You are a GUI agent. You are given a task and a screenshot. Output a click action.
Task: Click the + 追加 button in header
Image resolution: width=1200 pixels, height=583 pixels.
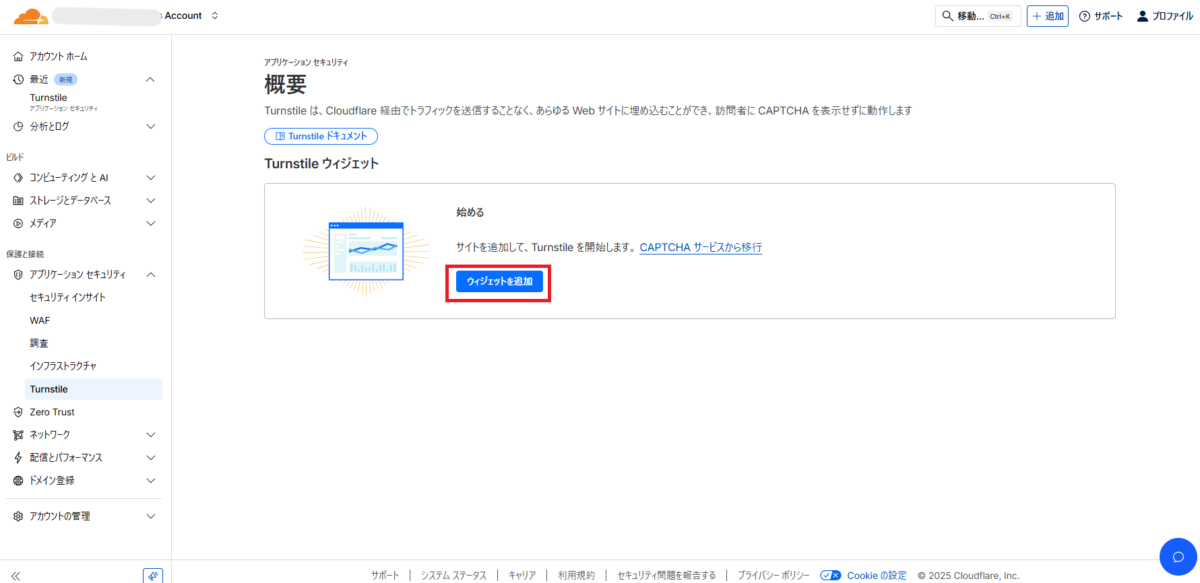pos(1047,16)
